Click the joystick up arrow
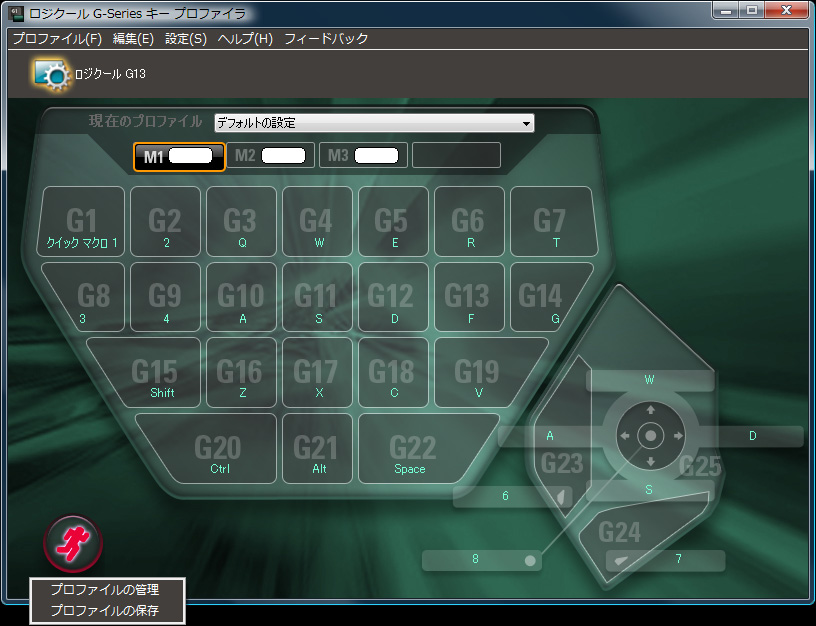 click(x=650, y=410)
